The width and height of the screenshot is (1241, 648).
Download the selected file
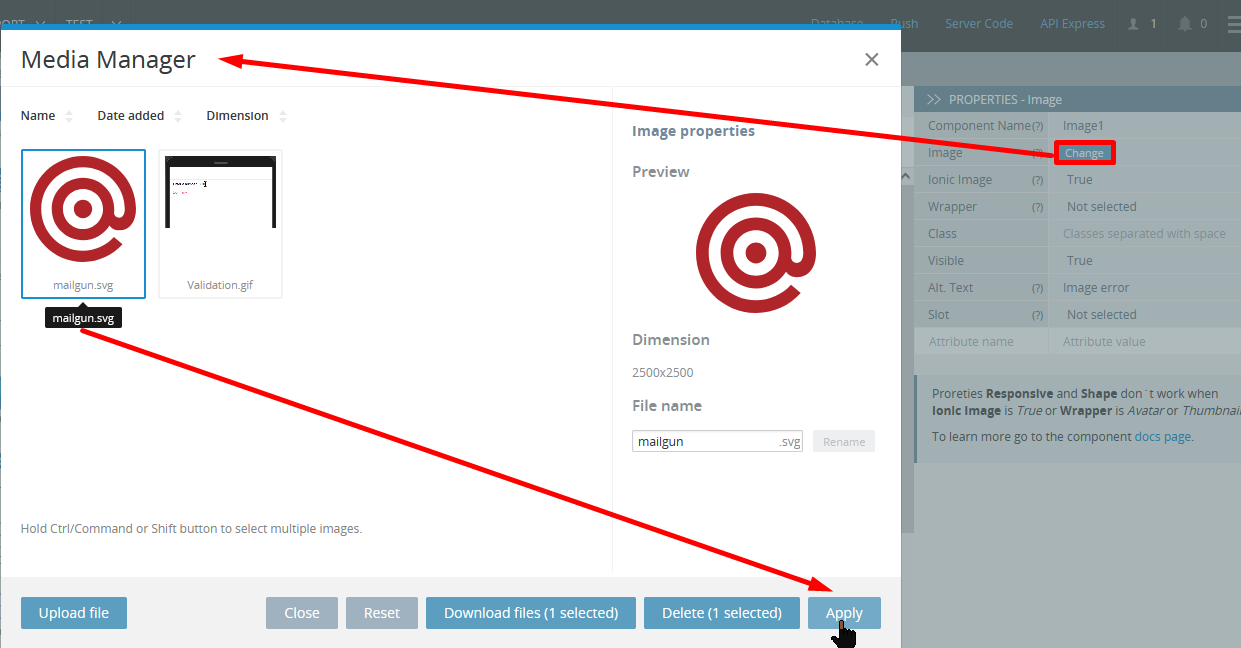[x=531, y=613]
